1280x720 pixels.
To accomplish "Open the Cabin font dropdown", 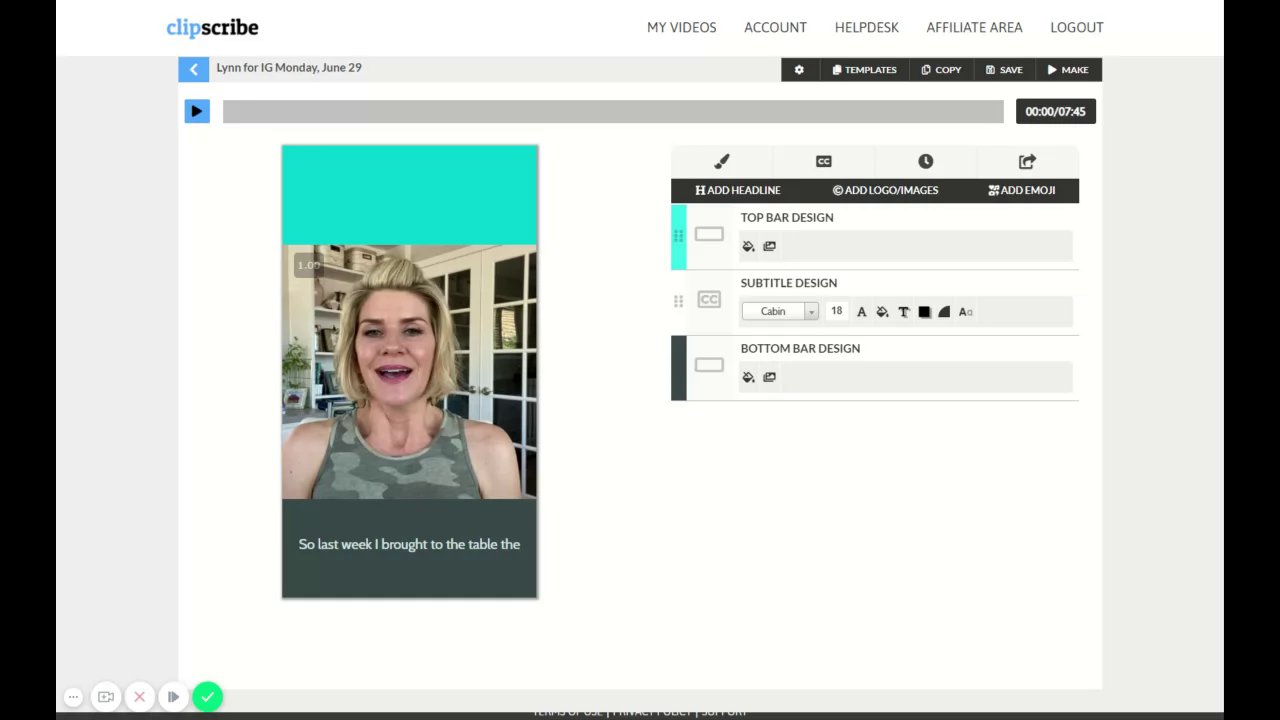I will pos(780,311).
